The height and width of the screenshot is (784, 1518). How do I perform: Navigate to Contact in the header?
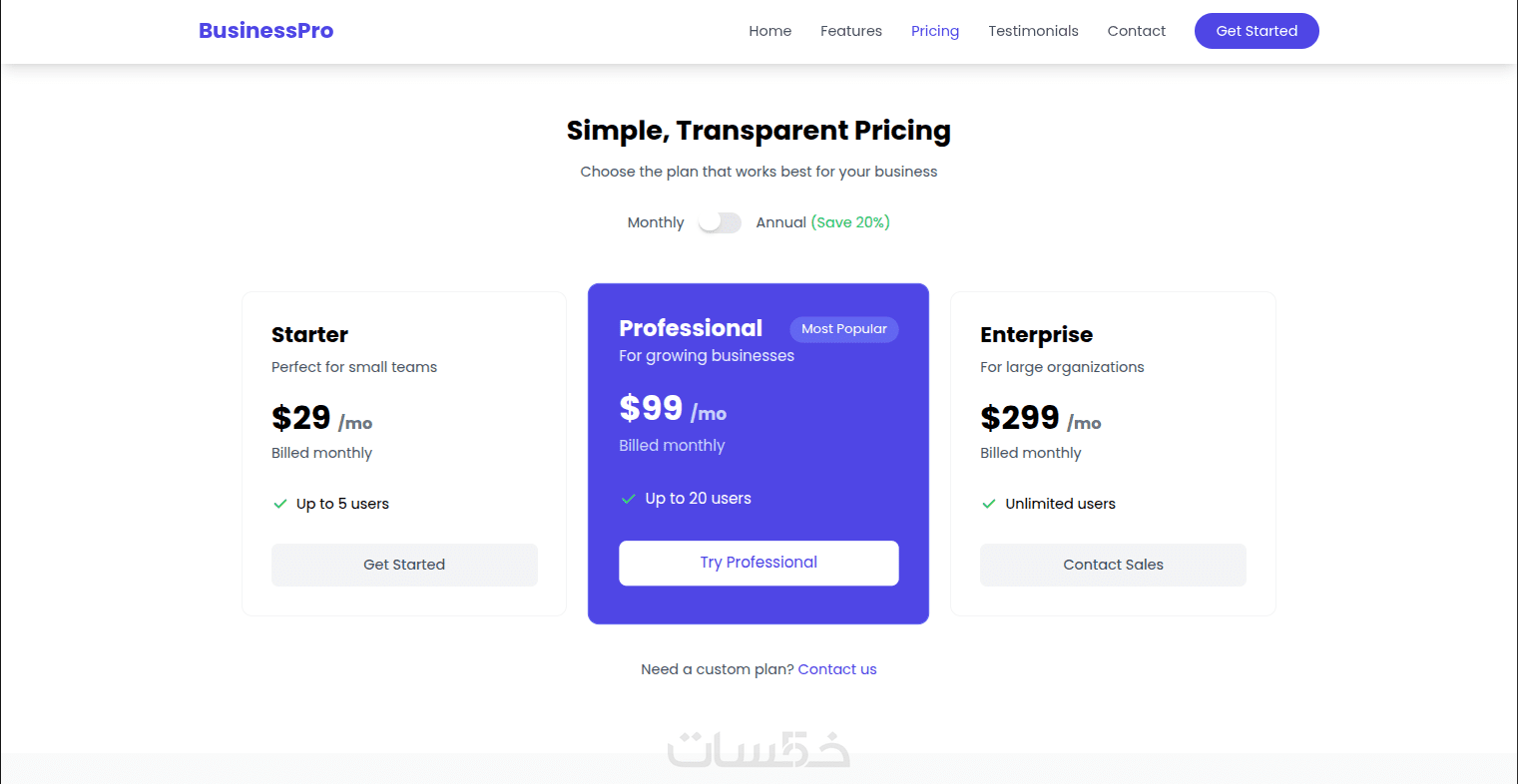(x=1137, y=31)
